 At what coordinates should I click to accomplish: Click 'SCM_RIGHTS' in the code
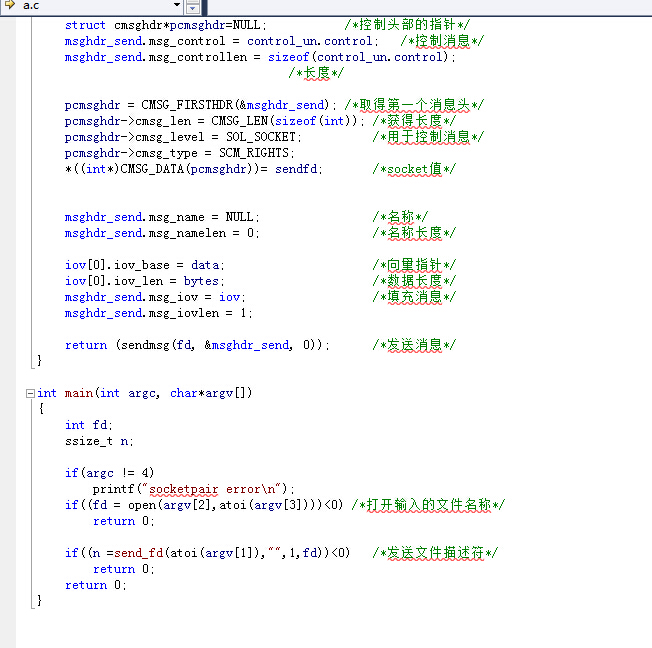pos(254,153)
